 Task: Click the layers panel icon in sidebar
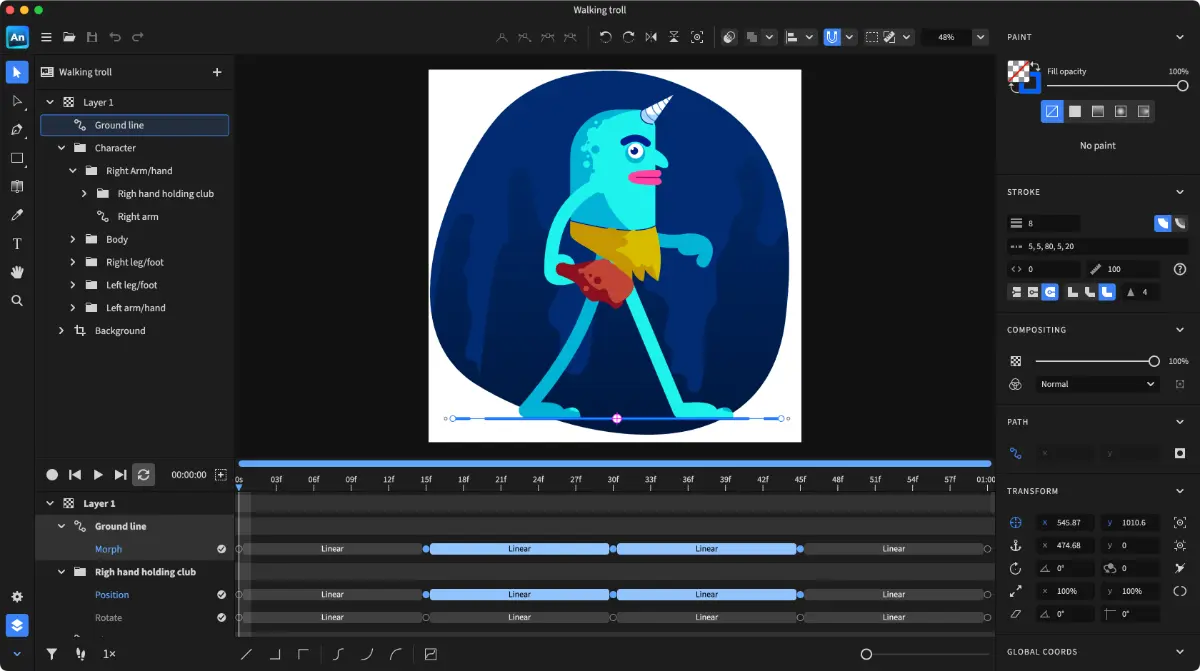[x=17, y=625]
